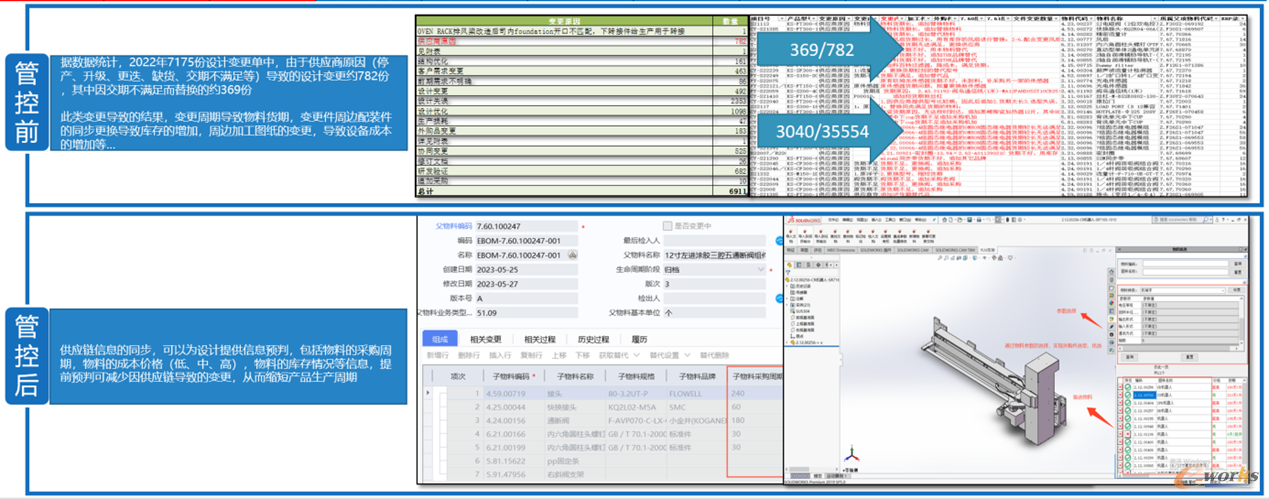Click the 编码 field with EBOM-7.60.100247-001

coord(526,241)
